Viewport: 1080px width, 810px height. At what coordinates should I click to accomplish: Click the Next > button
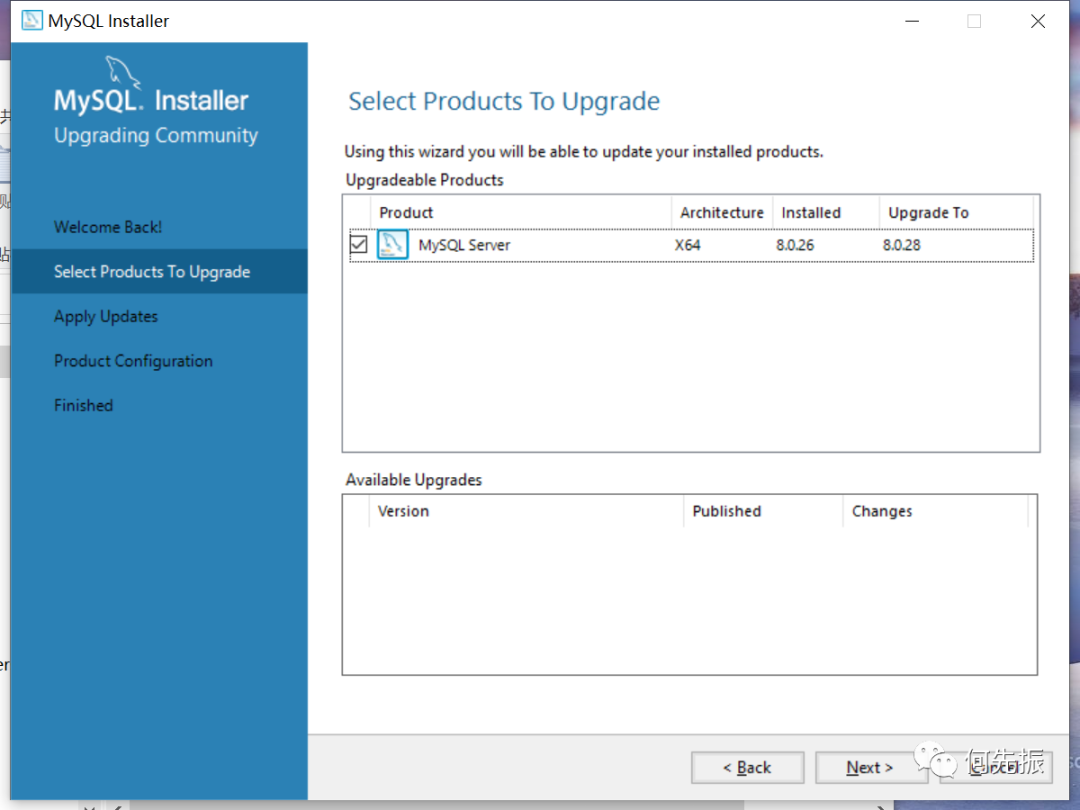871,767
